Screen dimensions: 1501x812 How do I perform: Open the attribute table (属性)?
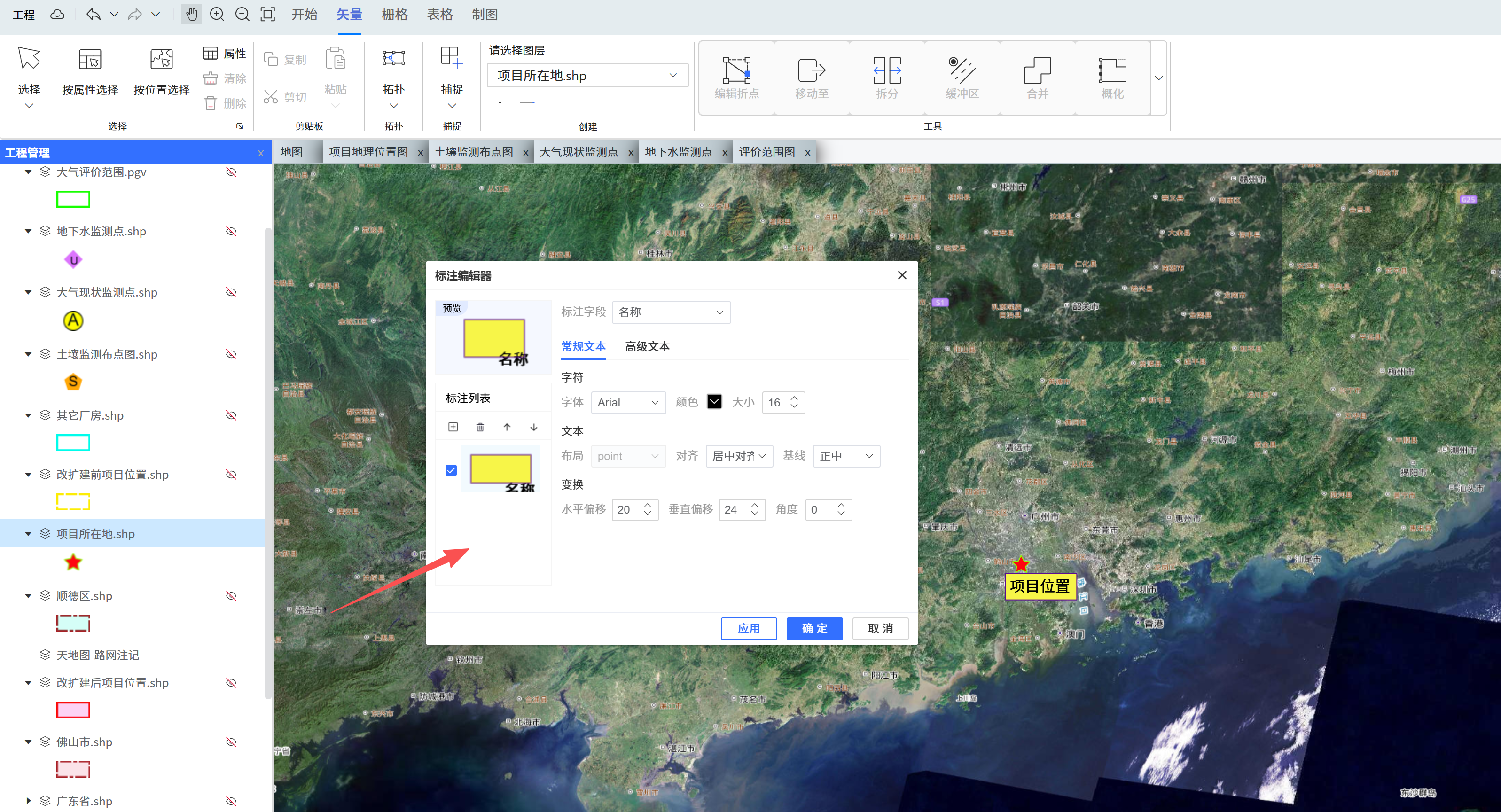click(x=225, y=54)
